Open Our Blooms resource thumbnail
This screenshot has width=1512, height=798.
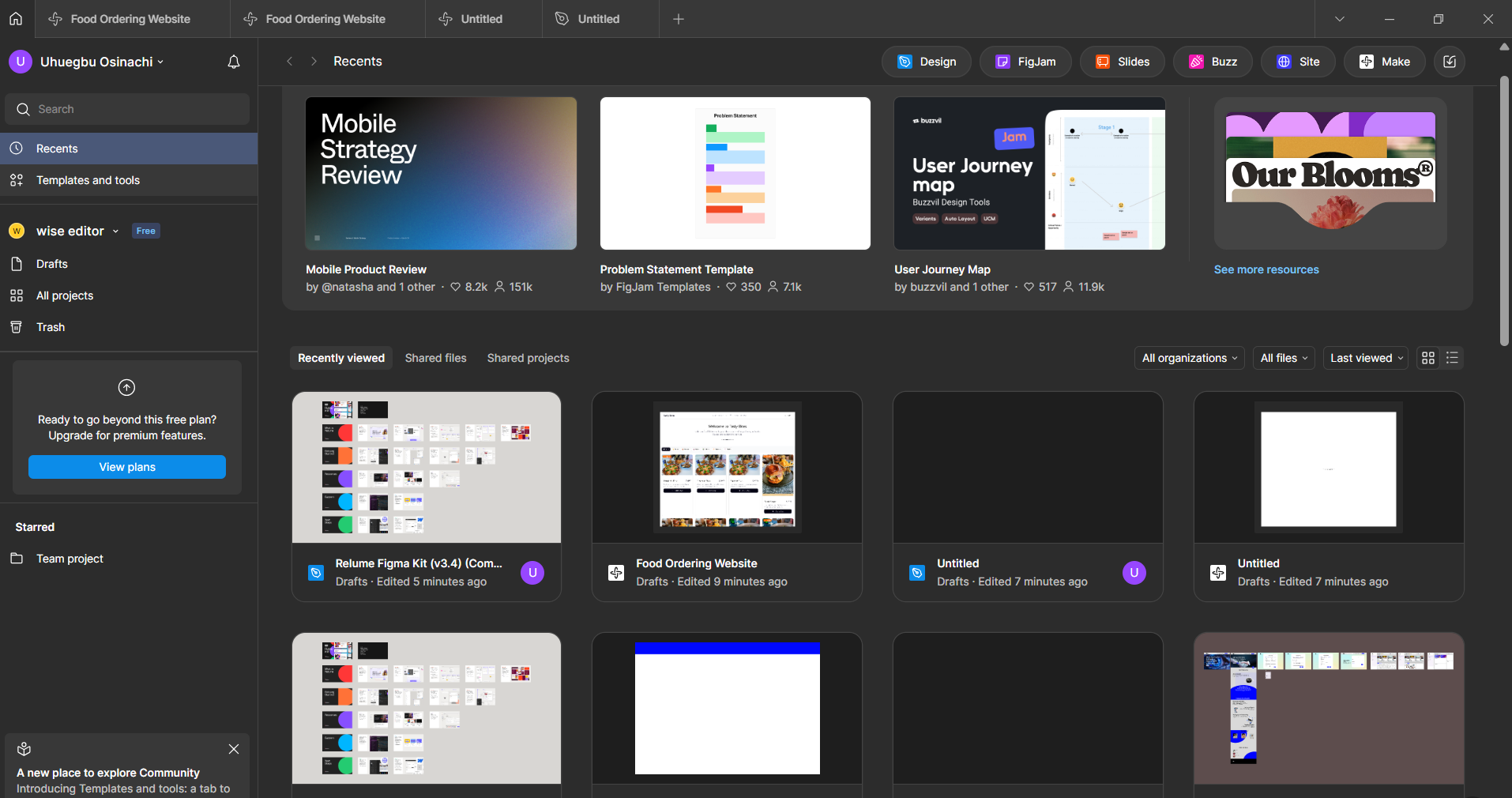(1330, 173)
